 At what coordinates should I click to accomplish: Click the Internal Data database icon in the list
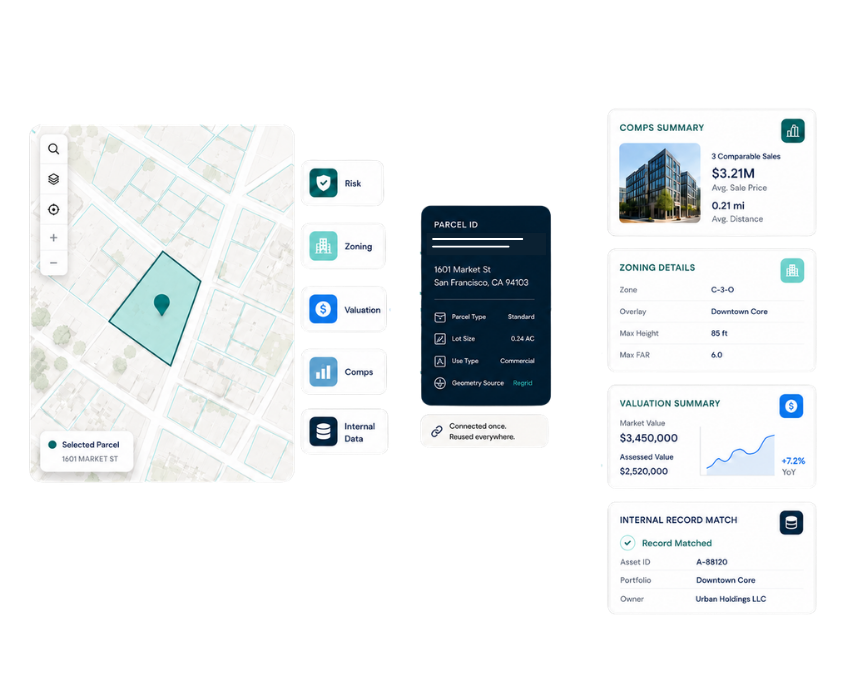323,432
